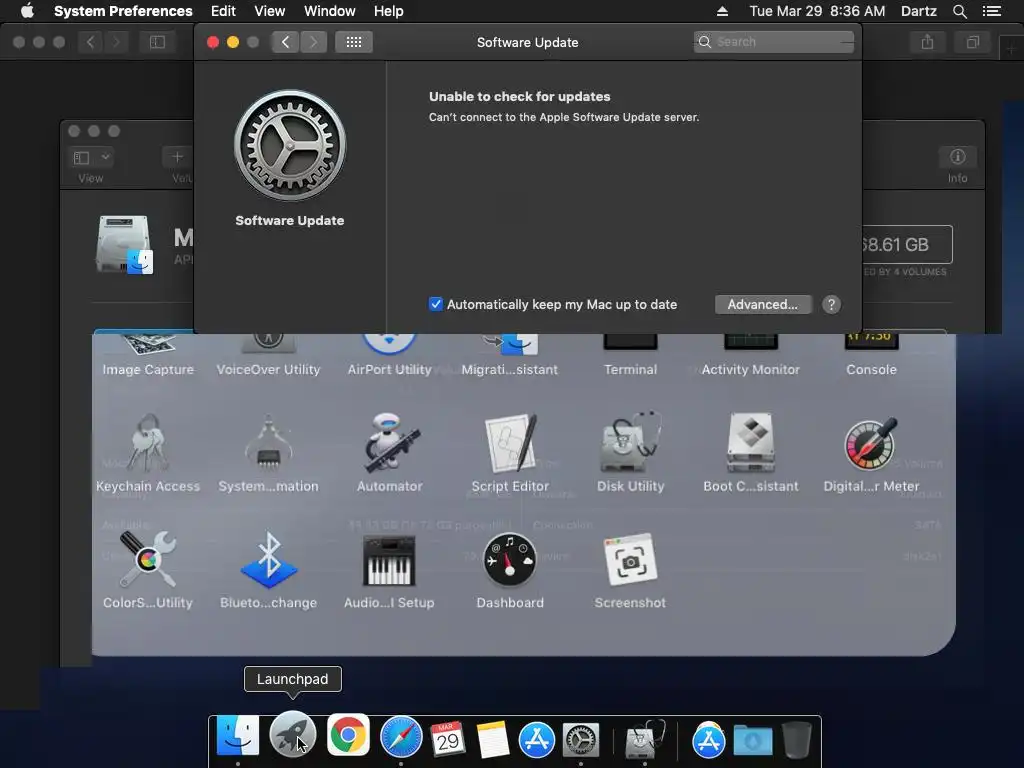Open Trash in the Dock

797,740
